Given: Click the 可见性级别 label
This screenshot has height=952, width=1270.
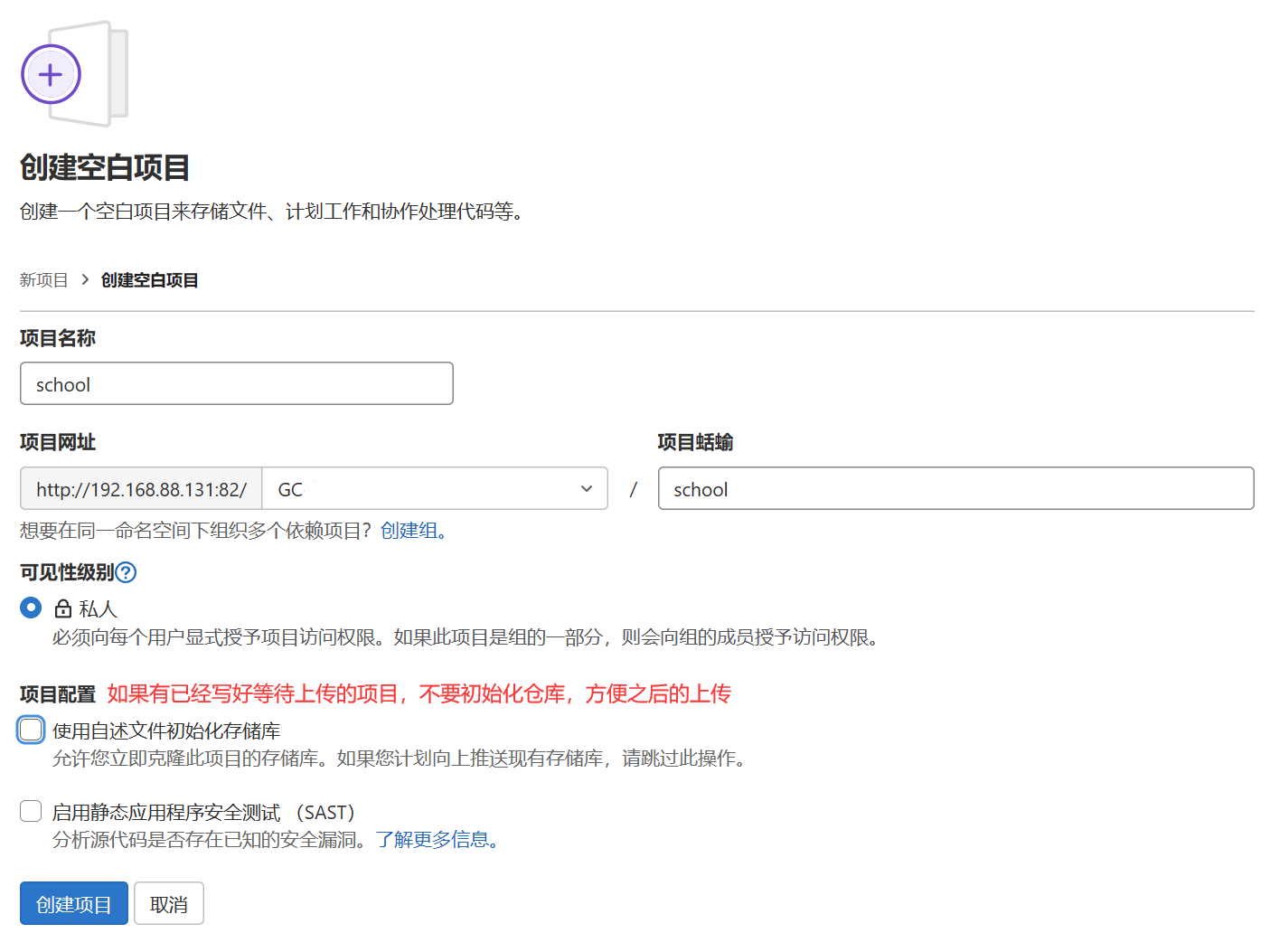Looking at the screenshot, I should 67,572.
